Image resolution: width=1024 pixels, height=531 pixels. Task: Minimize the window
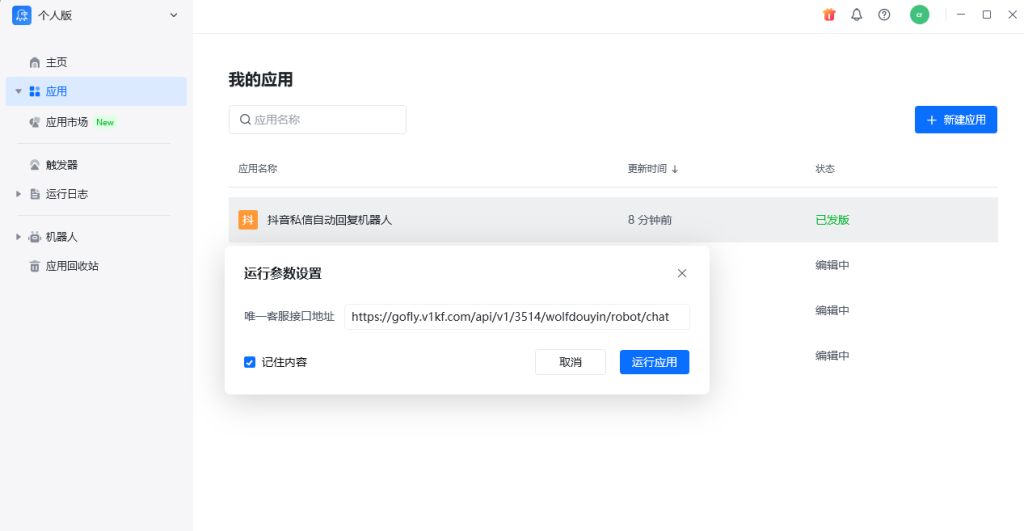pos(961,14)
